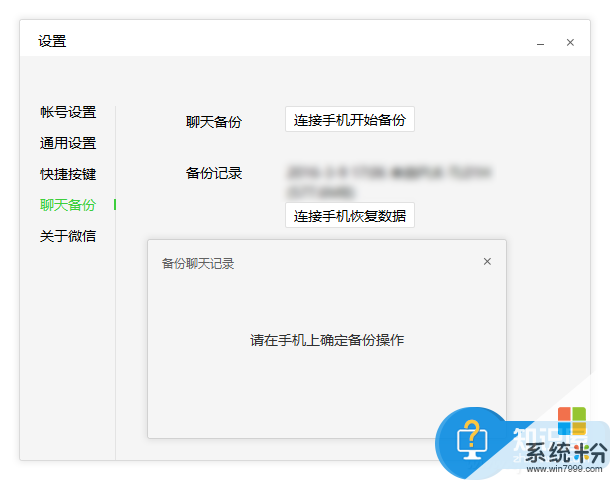The width and height of the screenshot is (610, 480).
Task: Click the 连接手机恢复数据 button
Action: 350,215
